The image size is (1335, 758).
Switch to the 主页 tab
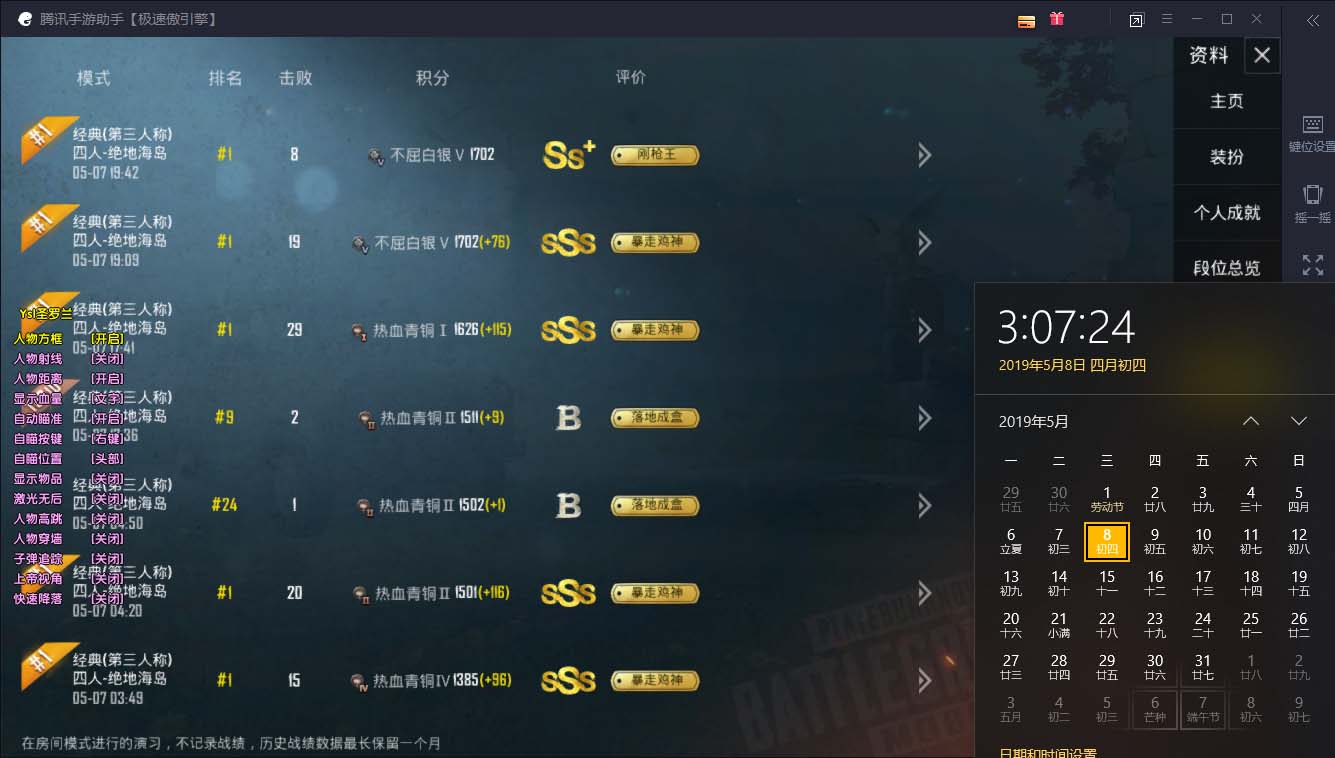[1227, 101]
